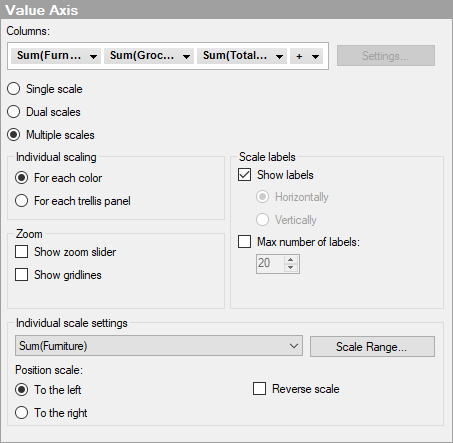453x443 pixels.
Task: Click the Sum(Total...) column label
Action: 235,55
